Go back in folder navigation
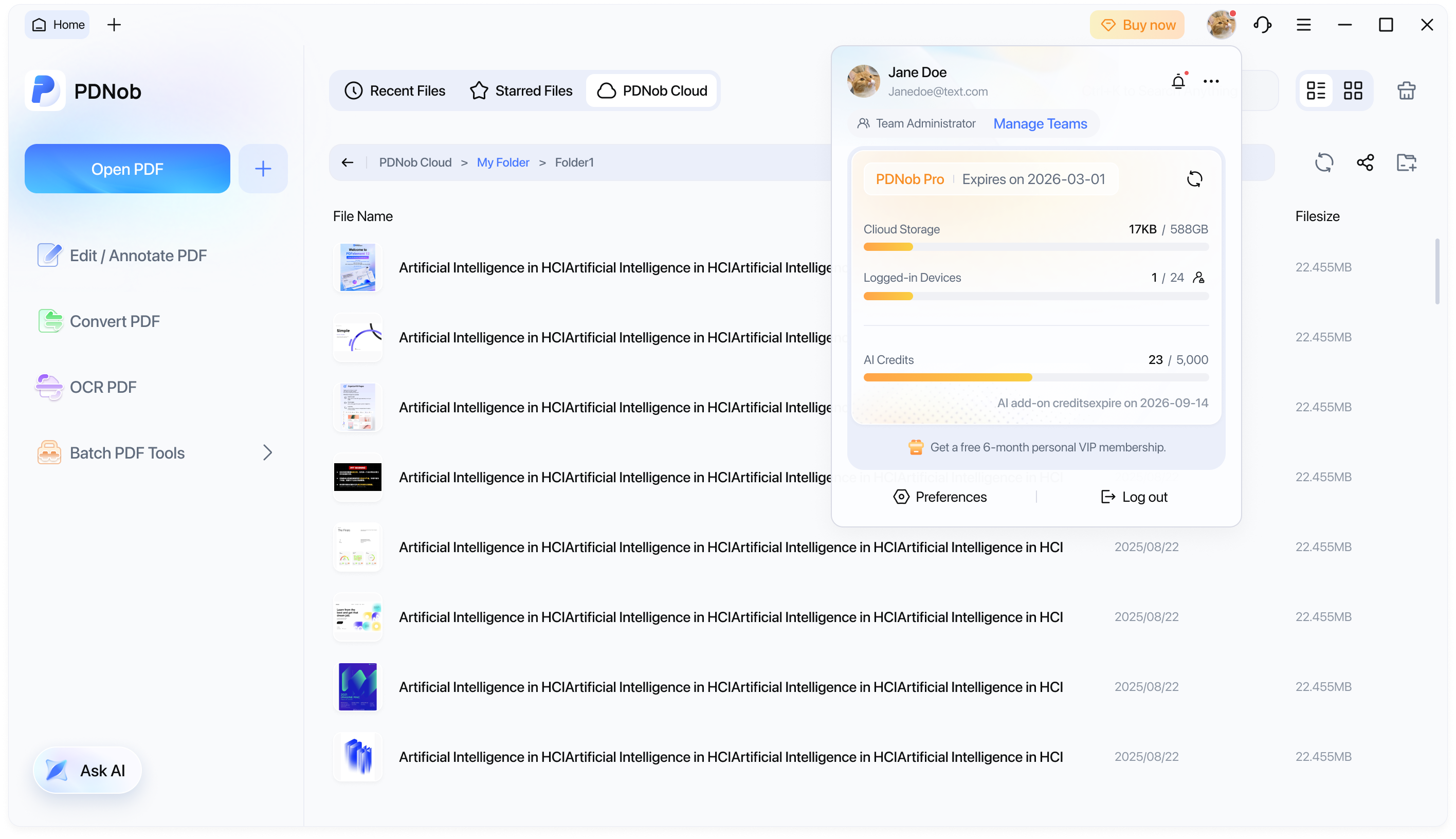The width and height of the screenshot is (1456, 839). click(348, 162)
